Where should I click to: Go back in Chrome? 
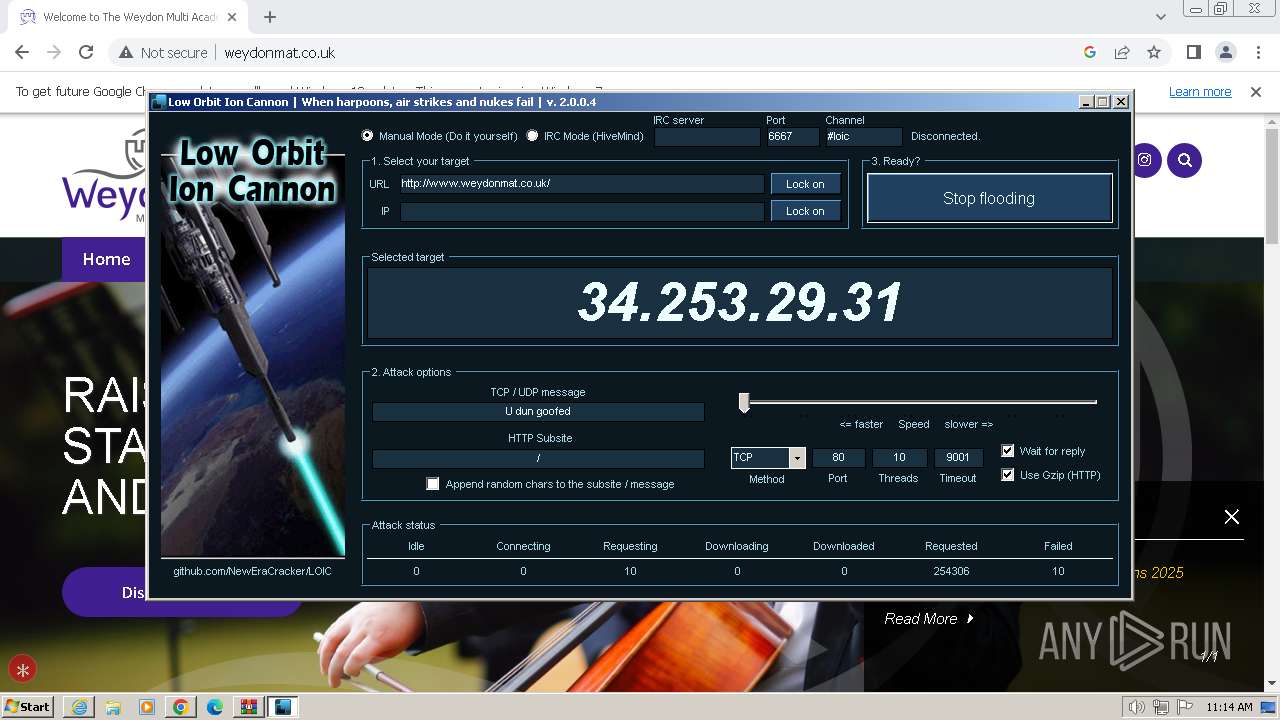tap(22, 53)
